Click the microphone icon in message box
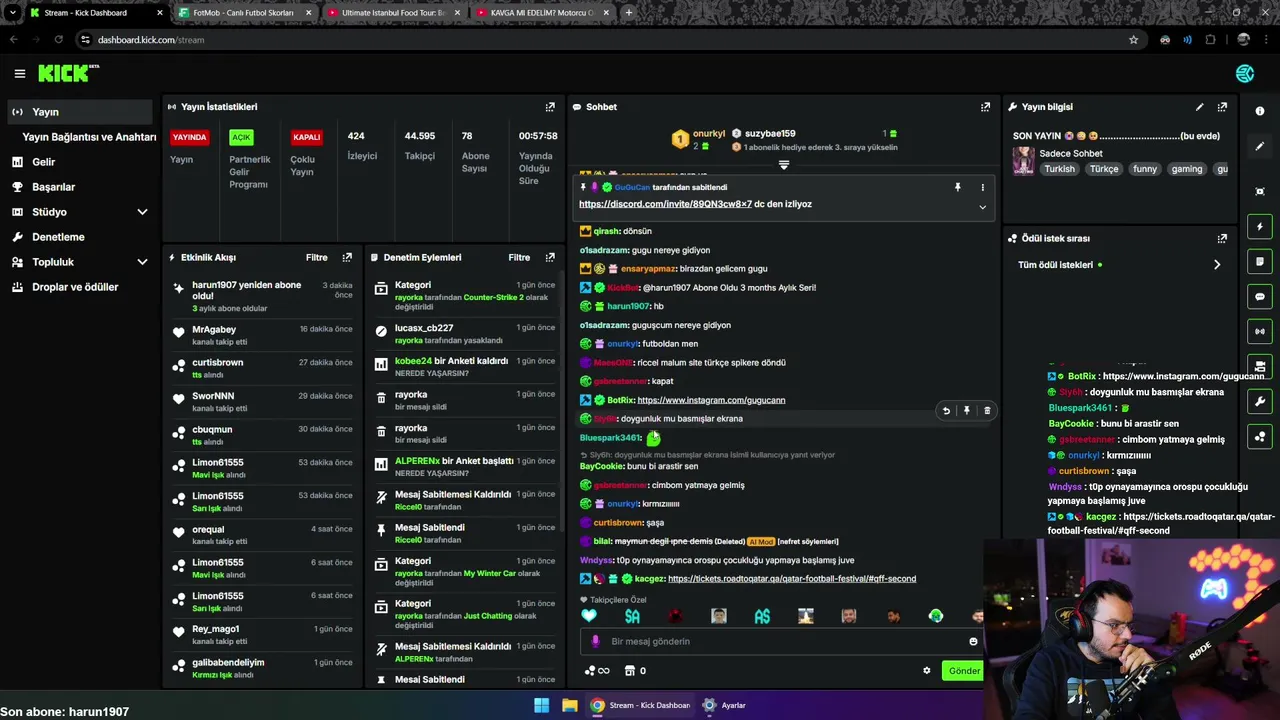This screenshot has width=1280, height=720. point(595,641)
